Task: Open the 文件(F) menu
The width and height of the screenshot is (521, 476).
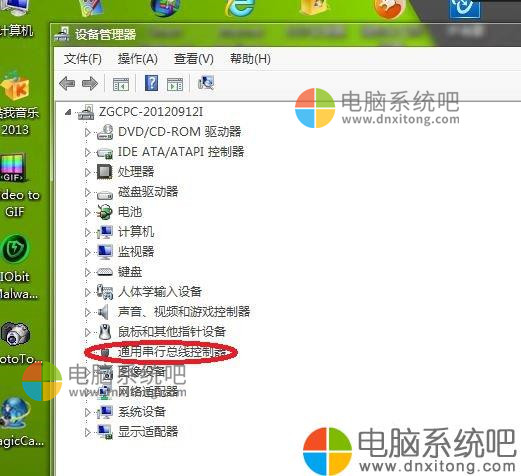Action: (83, 59)
